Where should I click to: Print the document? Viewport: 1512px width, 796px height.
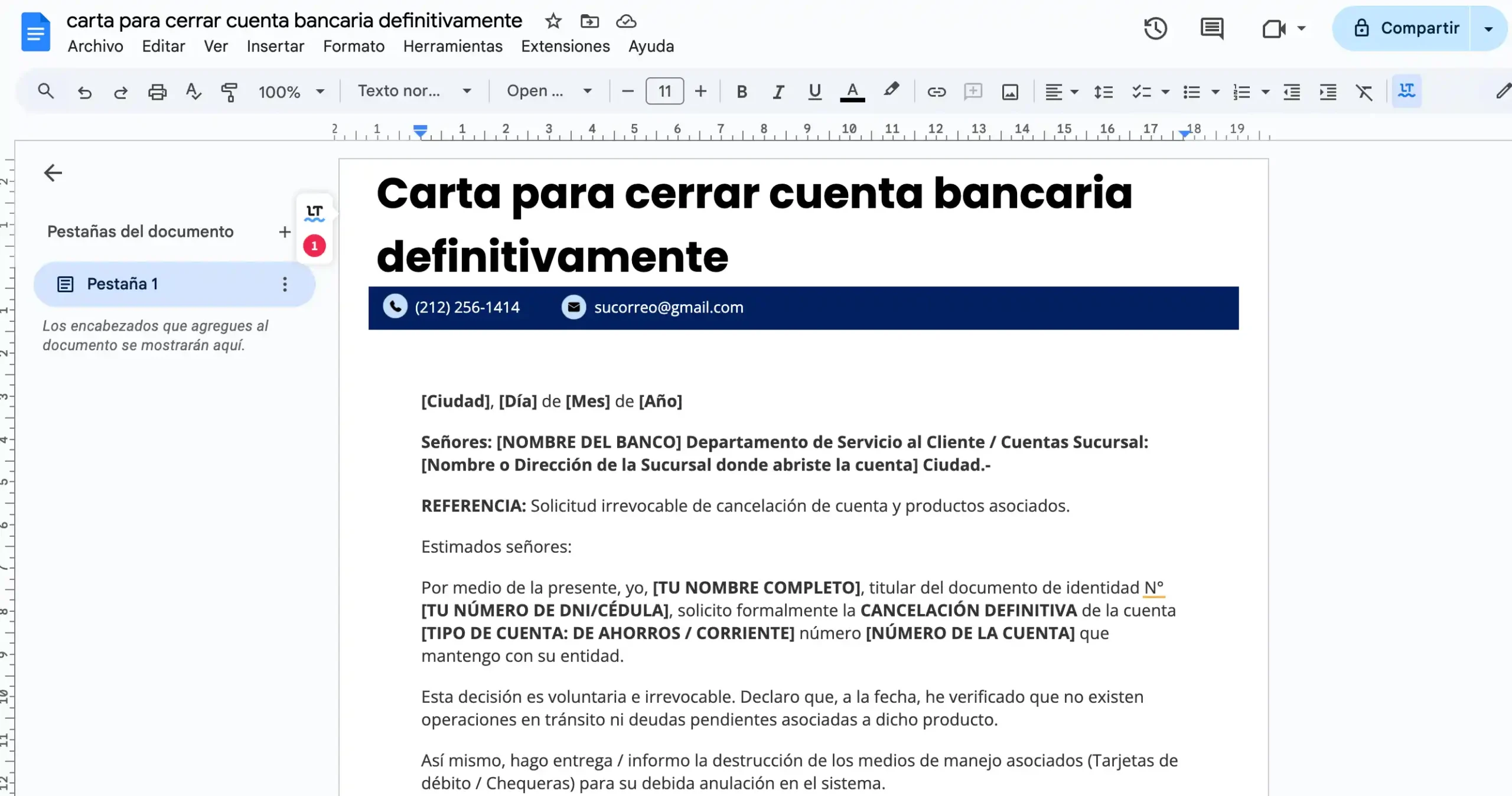tap(157, 92)
